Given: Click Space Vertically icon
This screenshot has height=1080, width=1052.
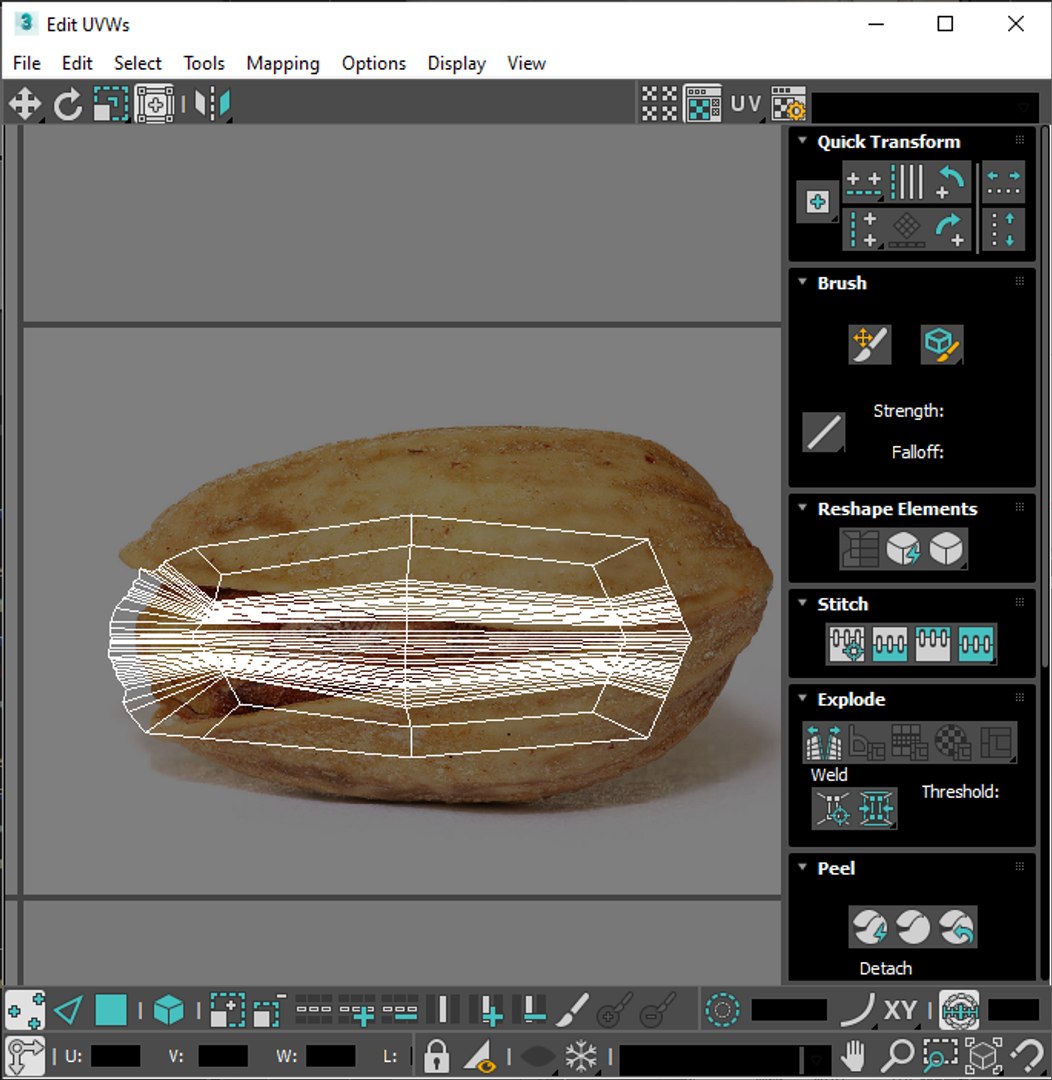Looking at the screenshot, I should [1003, 229].
